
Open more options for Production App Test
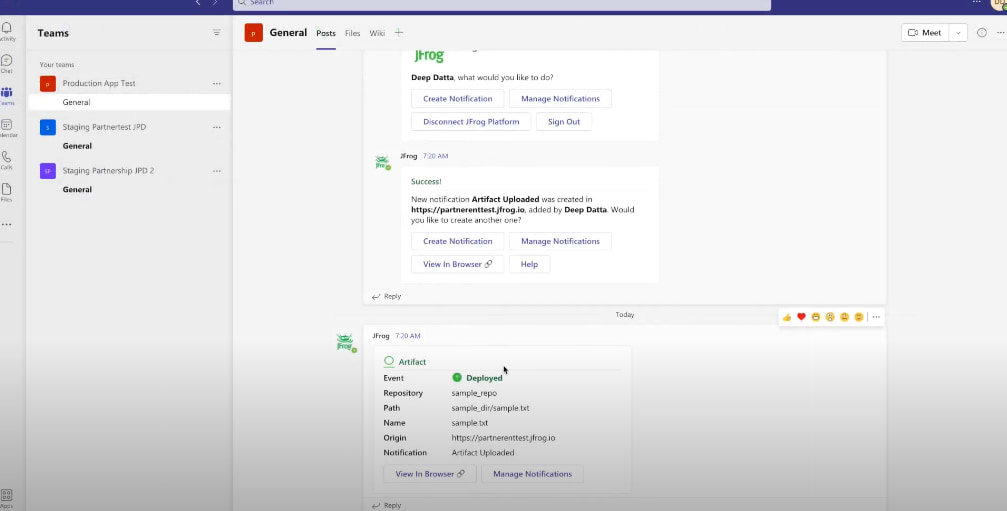[x=216, y=83]
